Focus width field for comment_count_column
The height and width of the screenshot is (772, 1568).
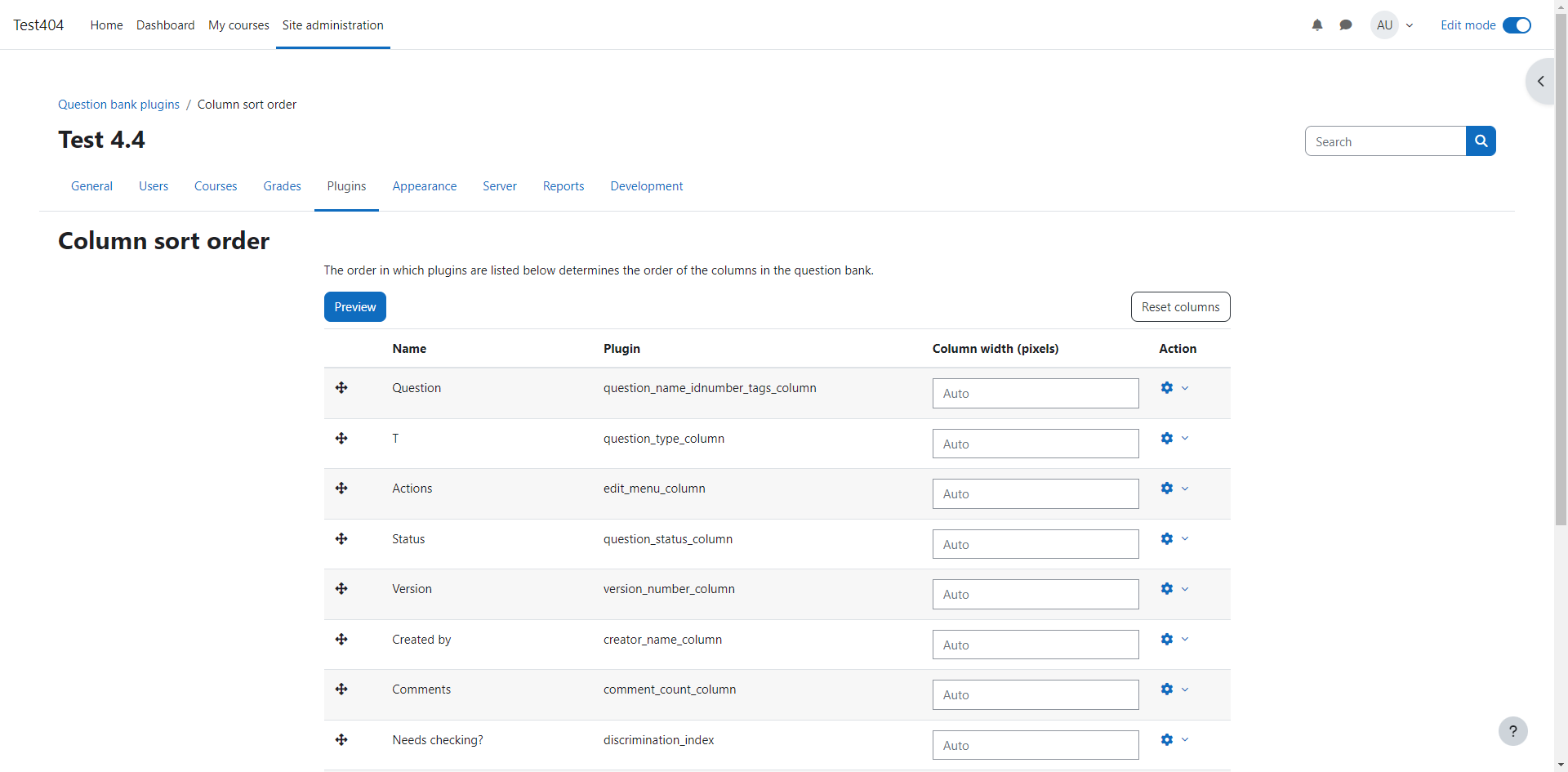pyautogui.click(x=1036, y=695)
